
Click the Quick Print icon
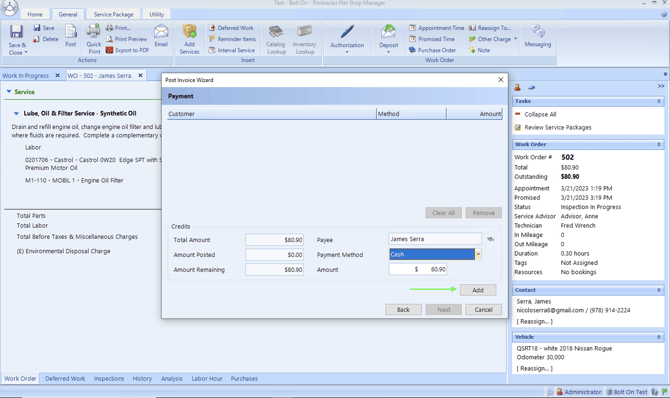[93, 32]
